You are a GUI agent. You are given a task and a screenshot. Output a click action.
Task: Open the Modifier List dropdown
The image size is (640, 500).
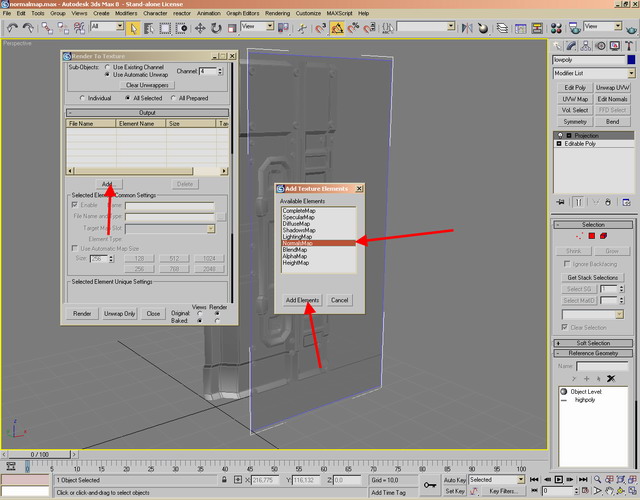[x=594, y=73]
